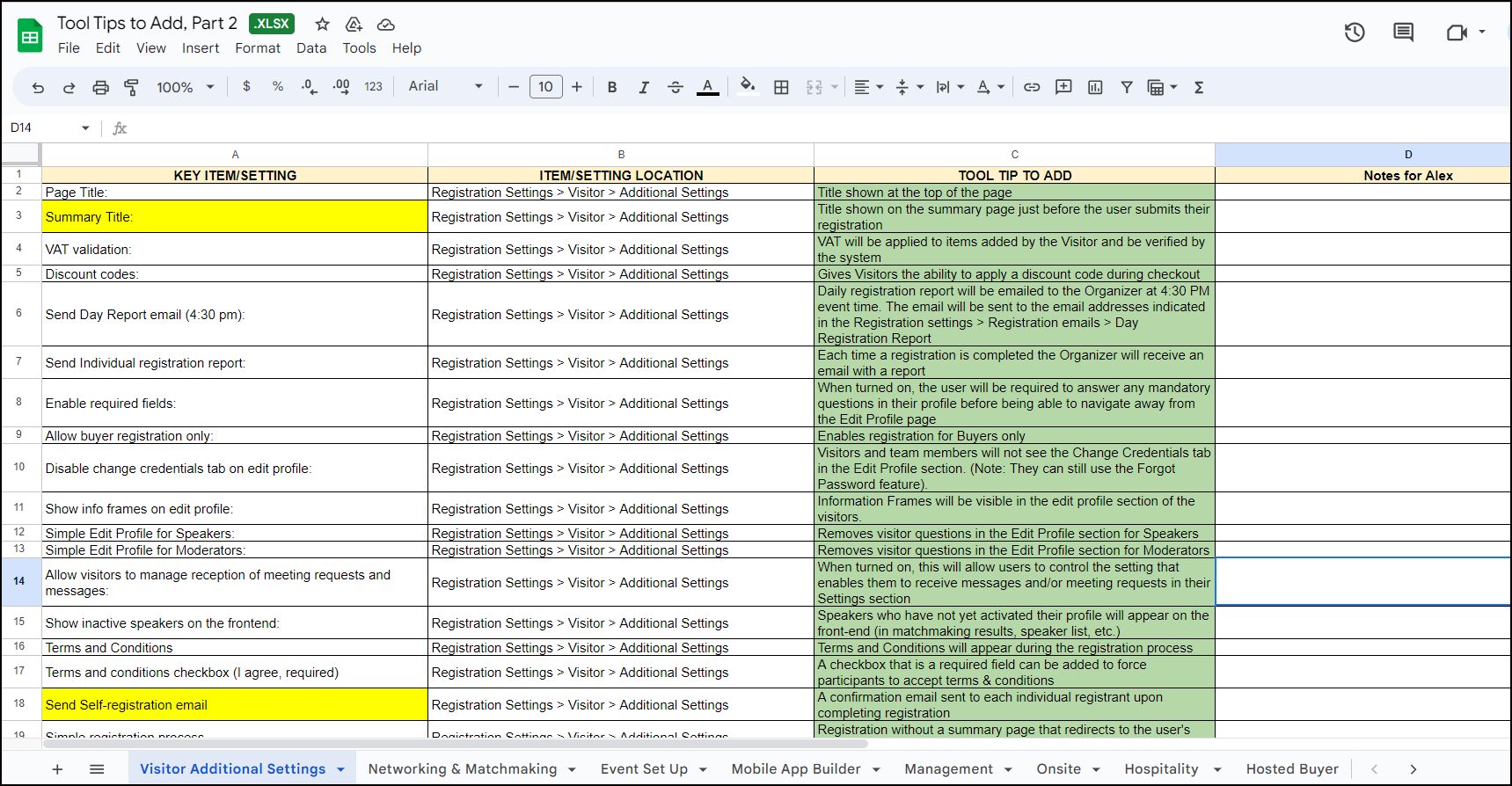Screen dimensions: 1512x786
Task: Click the Name box showing D14
Action: pyautogui.click(x=49, y=127)
